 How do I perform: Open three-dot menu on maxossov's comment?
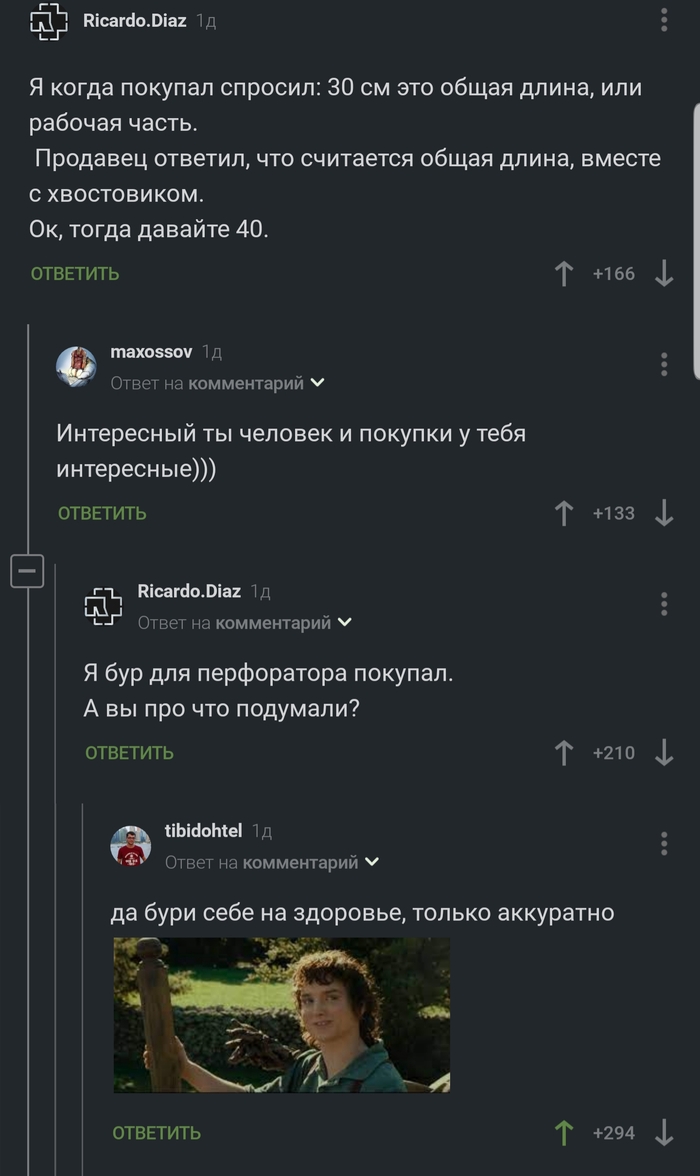pyautogui.click(x=664, y=364)
